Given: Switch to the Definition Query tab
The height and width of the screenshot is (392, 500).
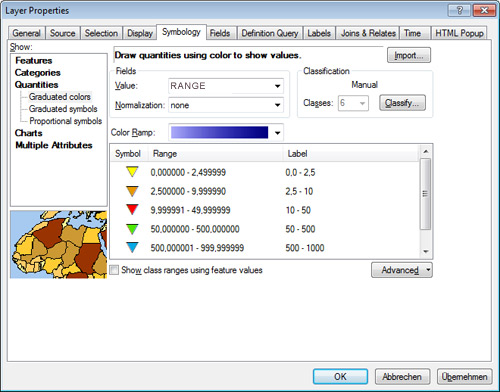Looking at the screenshot, I should pyautogui.click(x=270, y=33).
